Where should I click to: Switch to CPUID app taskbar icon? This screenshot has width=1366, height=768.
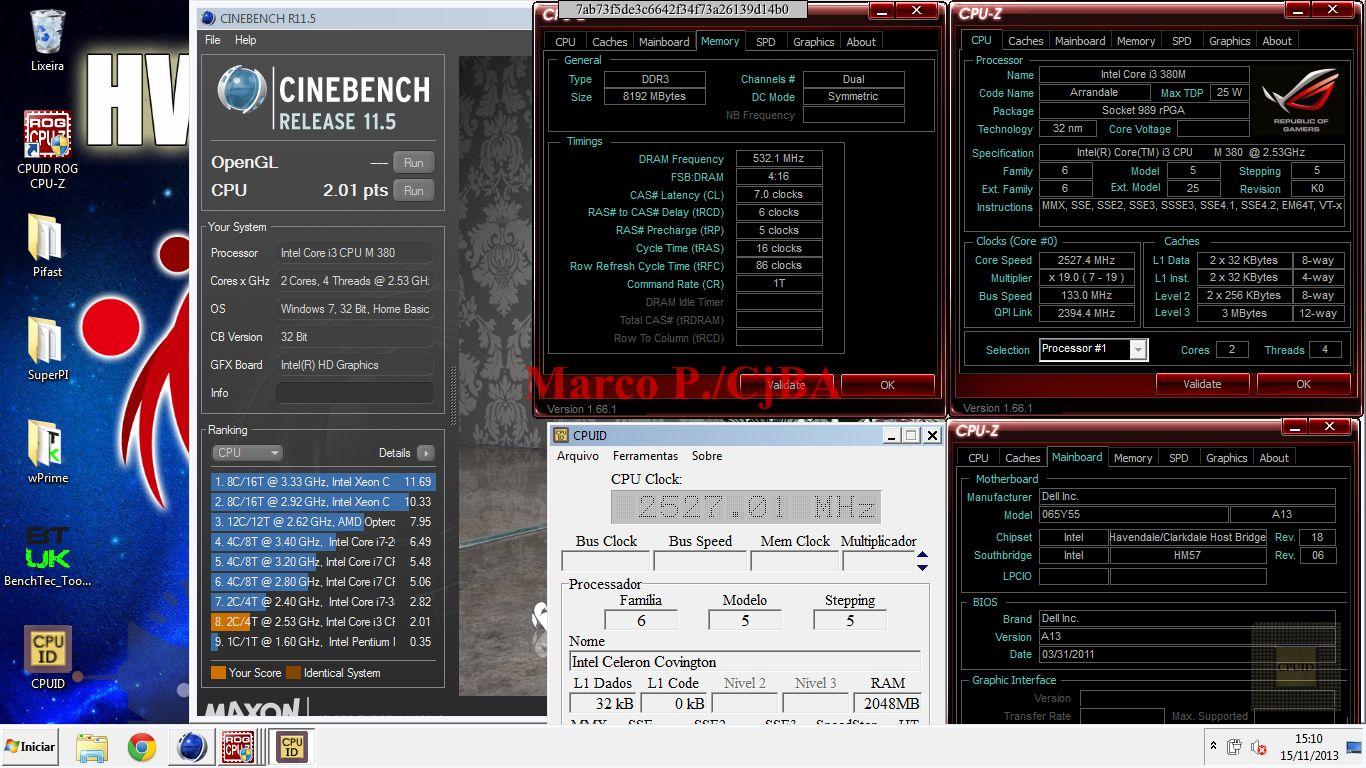[292, 747]
